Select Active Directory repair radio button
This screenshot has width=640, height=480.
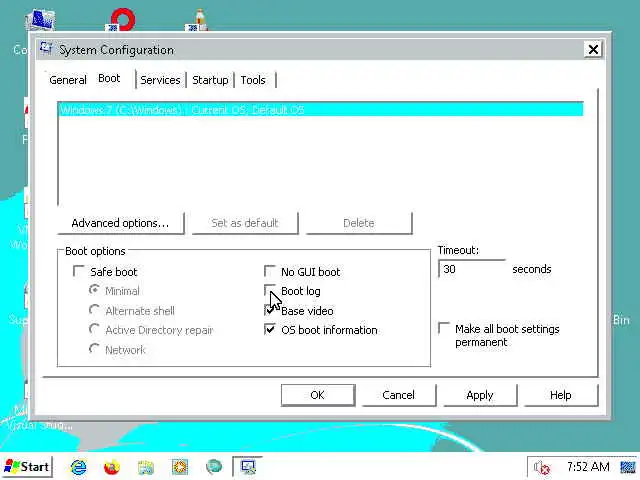(x=94, y=329)
